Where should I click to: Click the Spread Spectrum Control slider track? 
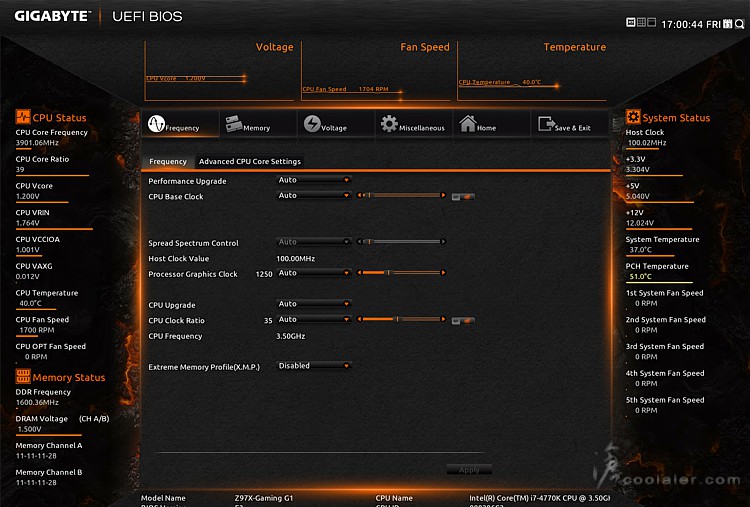[x=401, y=242]
